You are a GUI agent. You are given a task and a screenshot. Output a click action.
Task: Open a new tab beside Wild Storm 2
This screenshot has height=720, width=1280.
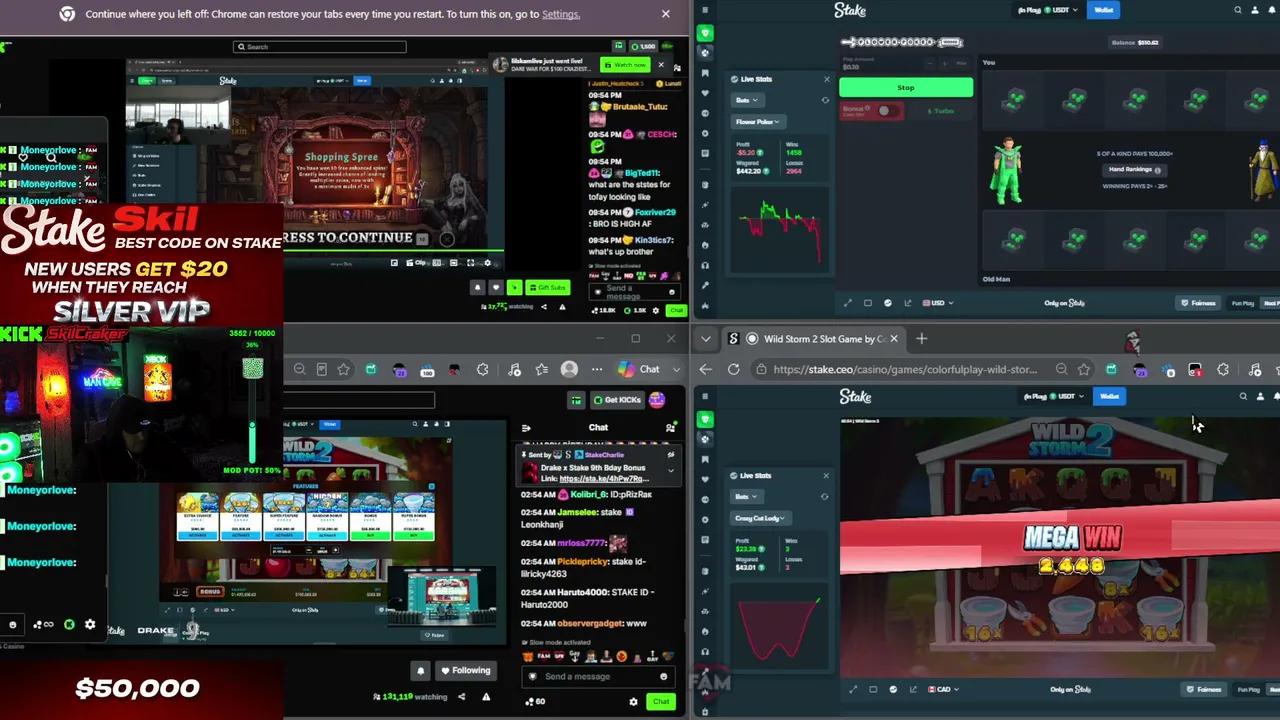click(921, 339)
